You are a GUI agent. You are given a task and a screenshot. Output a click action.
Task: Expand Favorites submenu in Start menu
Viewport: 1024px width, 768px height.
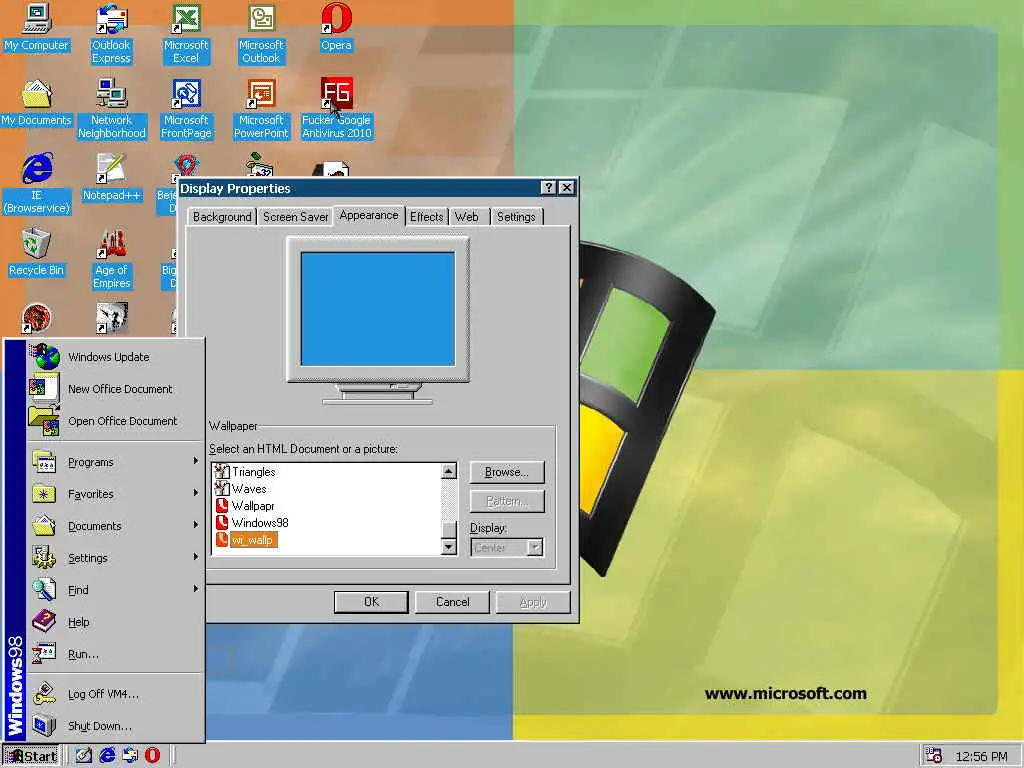116,494
